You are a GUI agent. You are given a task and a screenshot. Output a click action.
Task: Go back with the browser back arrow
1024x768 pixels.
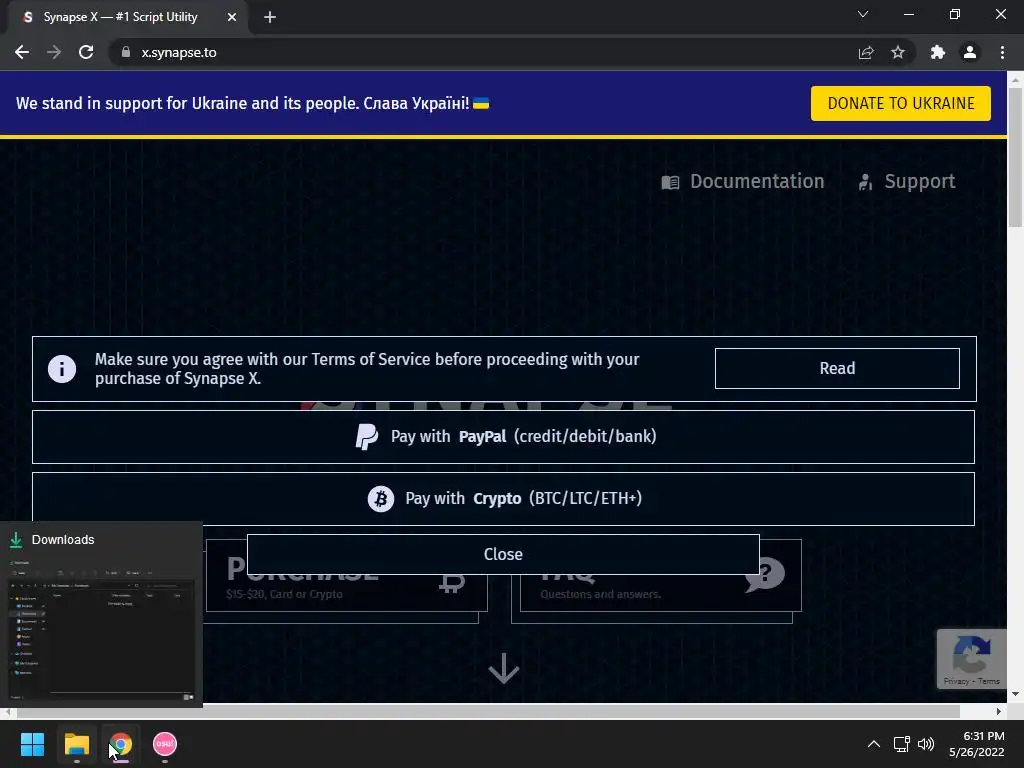pyautogui.click(x=22, y=52)
